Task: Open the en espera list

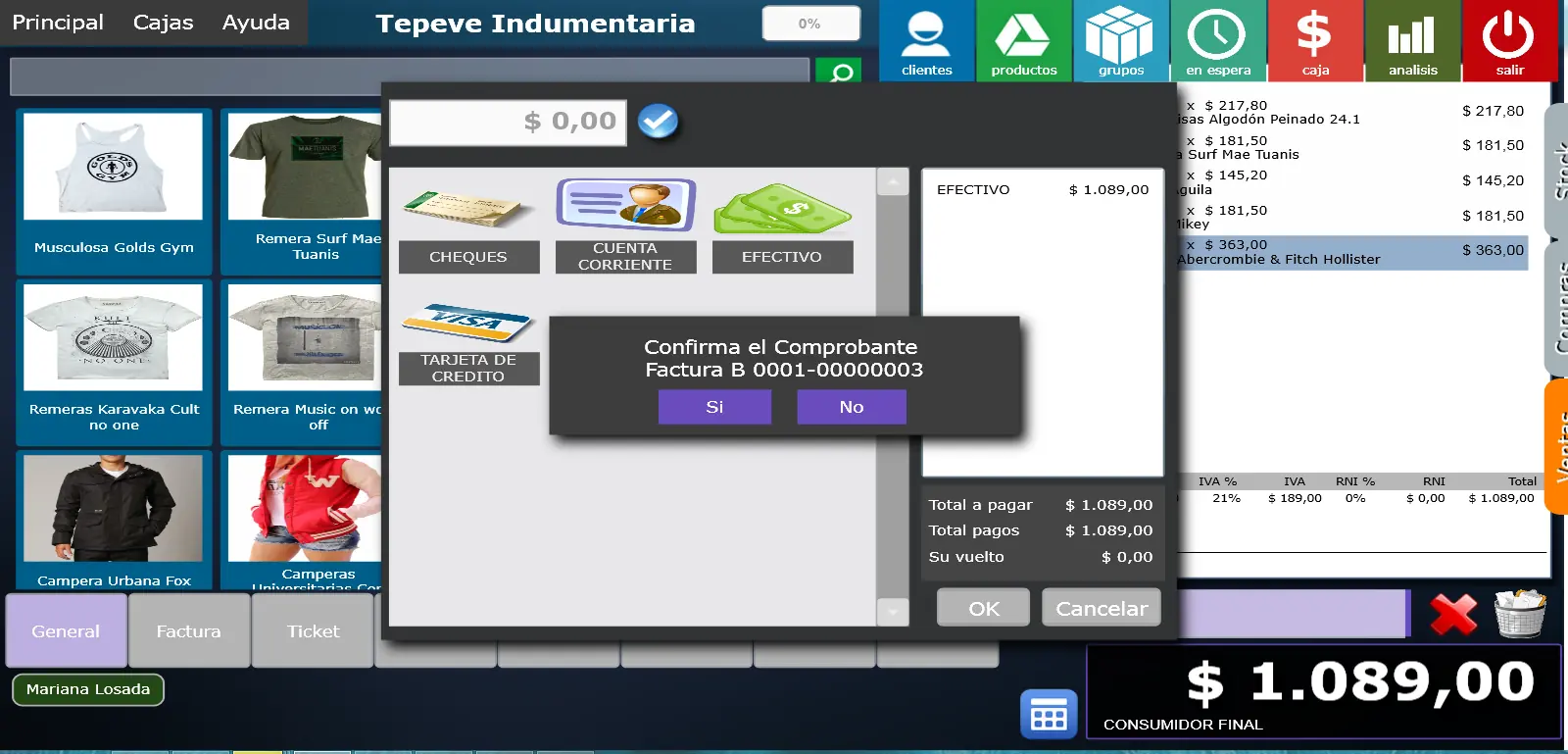Action: (1218, 40)
